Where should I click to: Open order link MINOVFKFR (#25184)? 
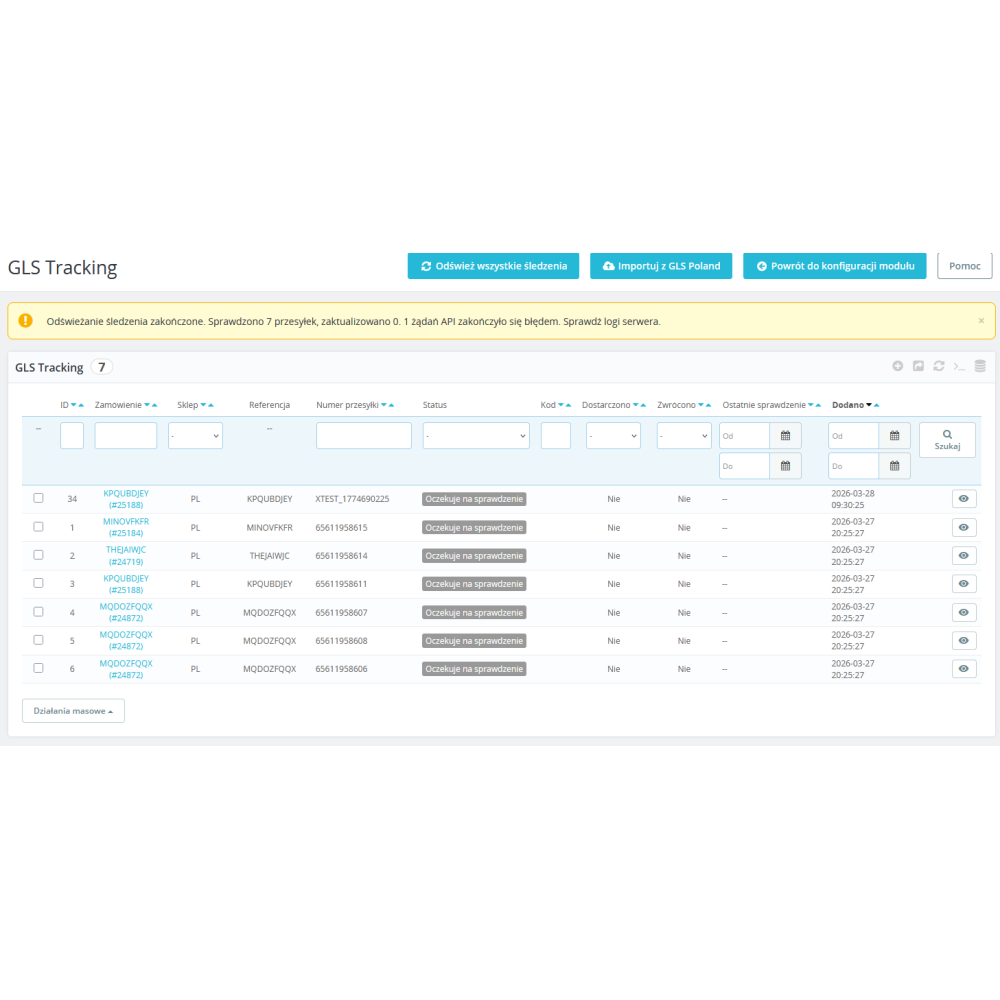coord(126,527)
